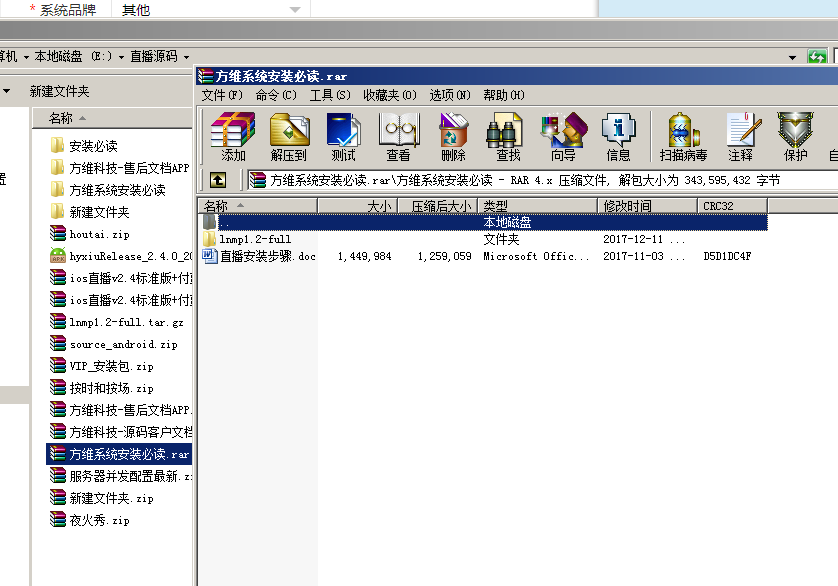Sort archive list by 大小 column
Screen dimensions: 838x586
coord(358,206)
